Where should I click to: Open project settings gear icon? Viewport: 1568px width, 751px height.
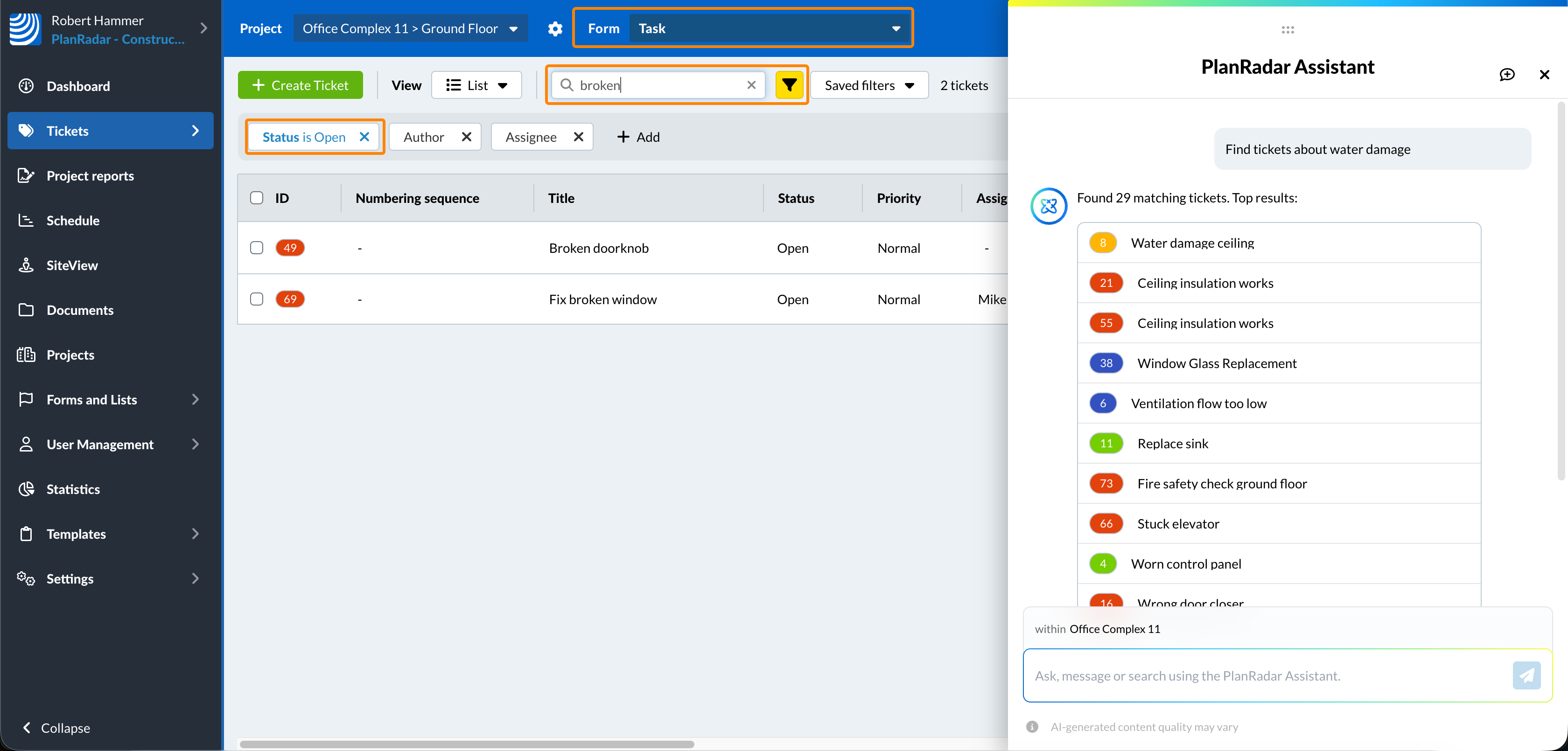(x=554, y=28)
